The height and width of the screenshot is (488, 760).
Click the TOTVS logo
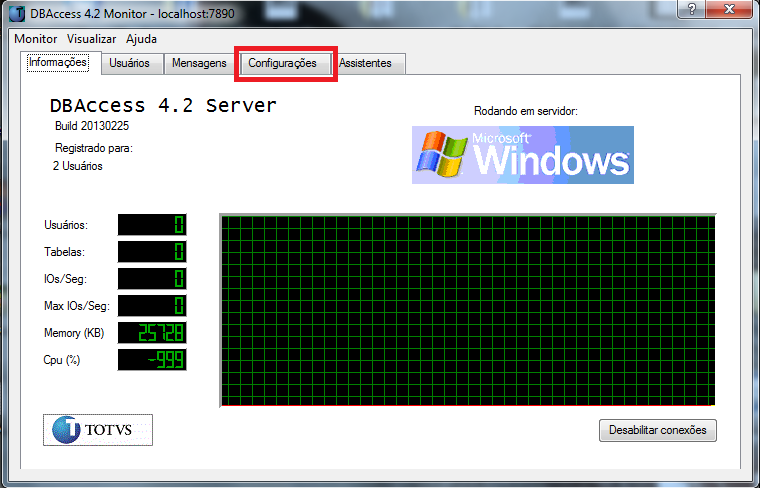pos(98,430)
